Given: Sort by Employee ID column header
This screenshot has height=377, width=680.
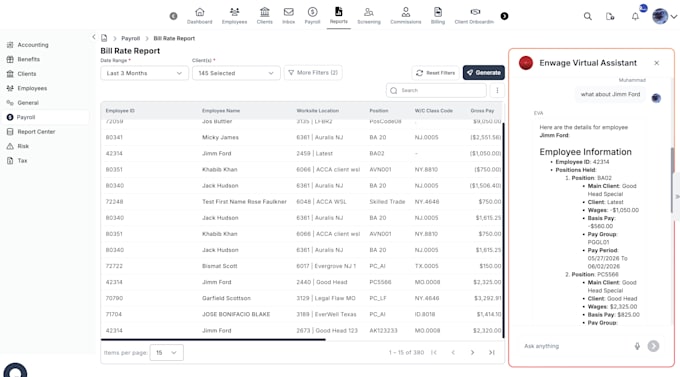Looking at the screenshot, I should tap(120, 111).
